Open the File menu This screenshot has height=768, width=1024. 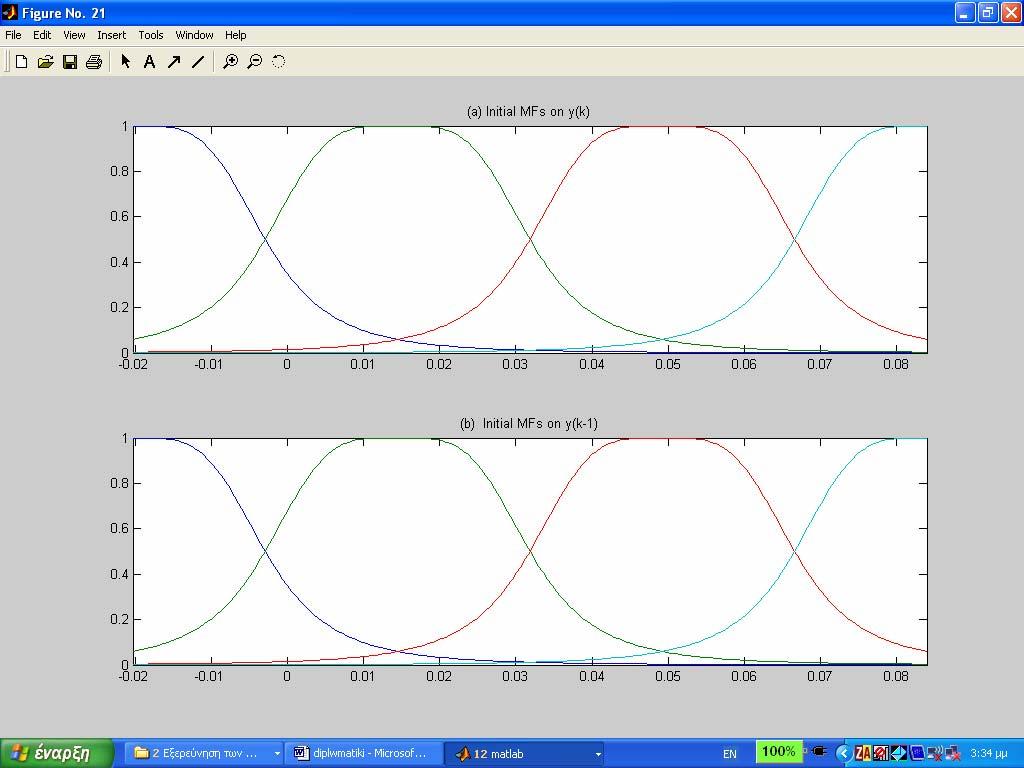pyautogui.click(x=13, y=35)
